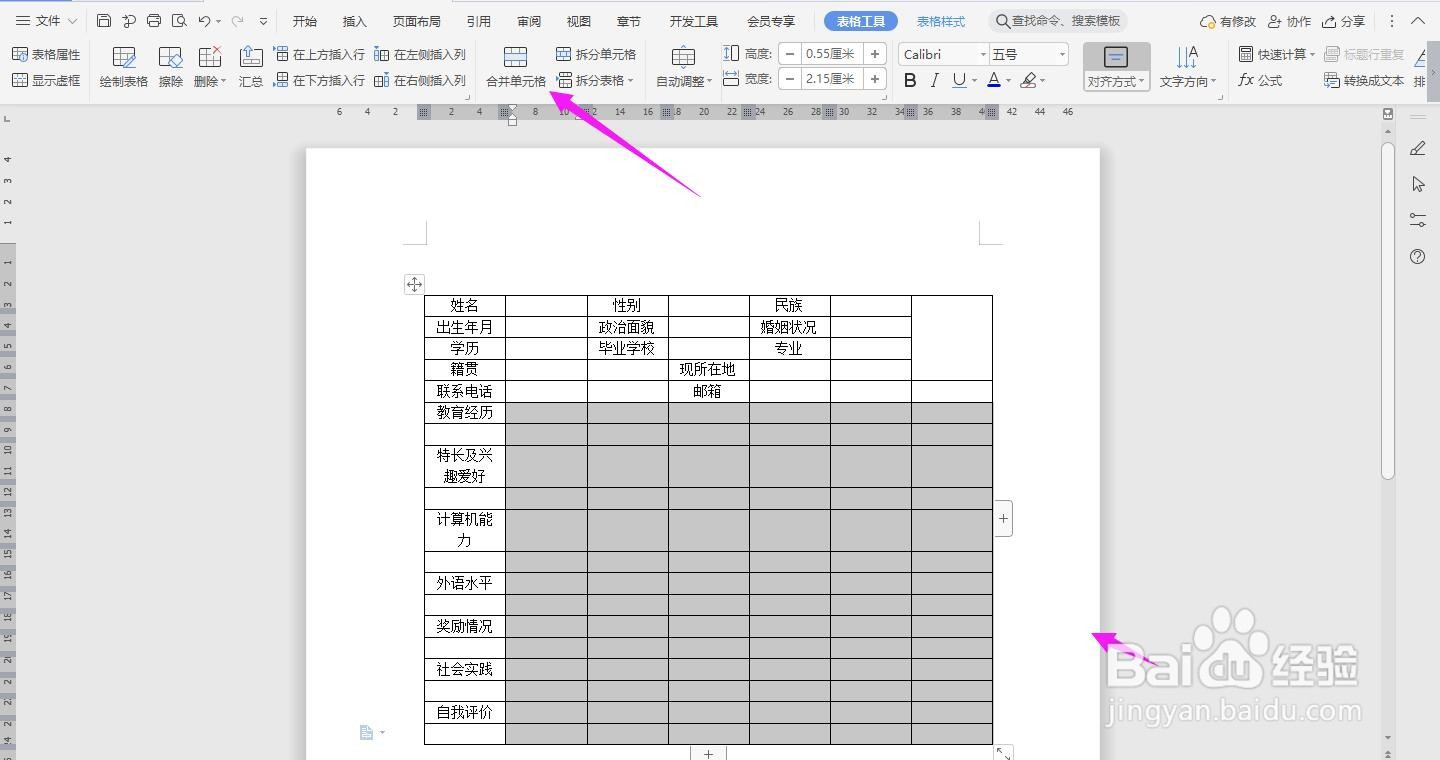Open font color dropdown arrow
Image resolution: width=1440 pixels, height=760 pixels.
(x=1008, y=81)
